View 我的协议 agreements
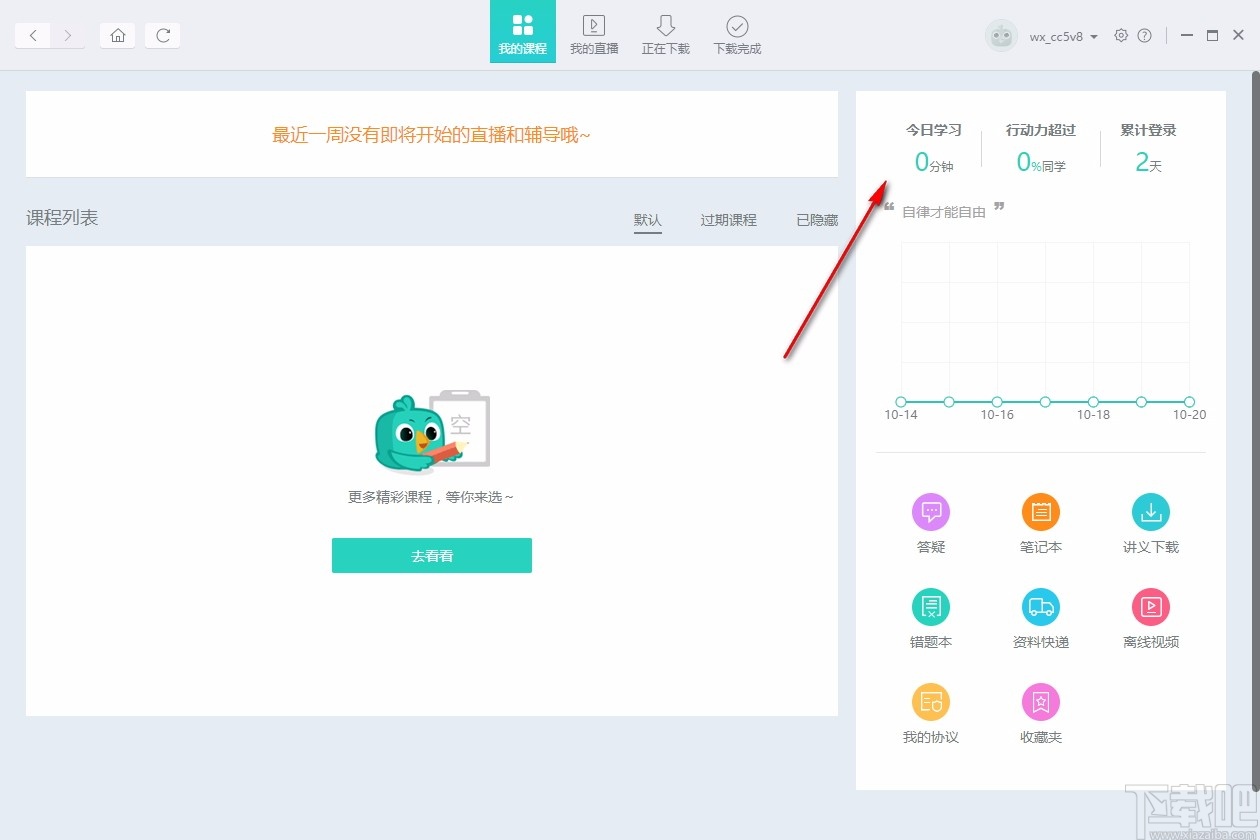This screenshot has height=840, width=1260. (x=930, y=710)
